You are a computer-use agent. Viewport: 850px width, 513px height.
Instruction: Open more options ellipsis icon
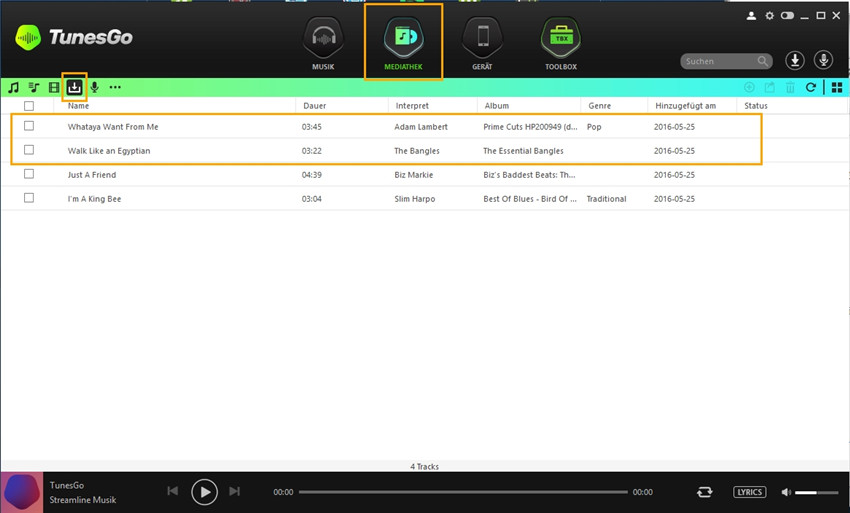115,87
